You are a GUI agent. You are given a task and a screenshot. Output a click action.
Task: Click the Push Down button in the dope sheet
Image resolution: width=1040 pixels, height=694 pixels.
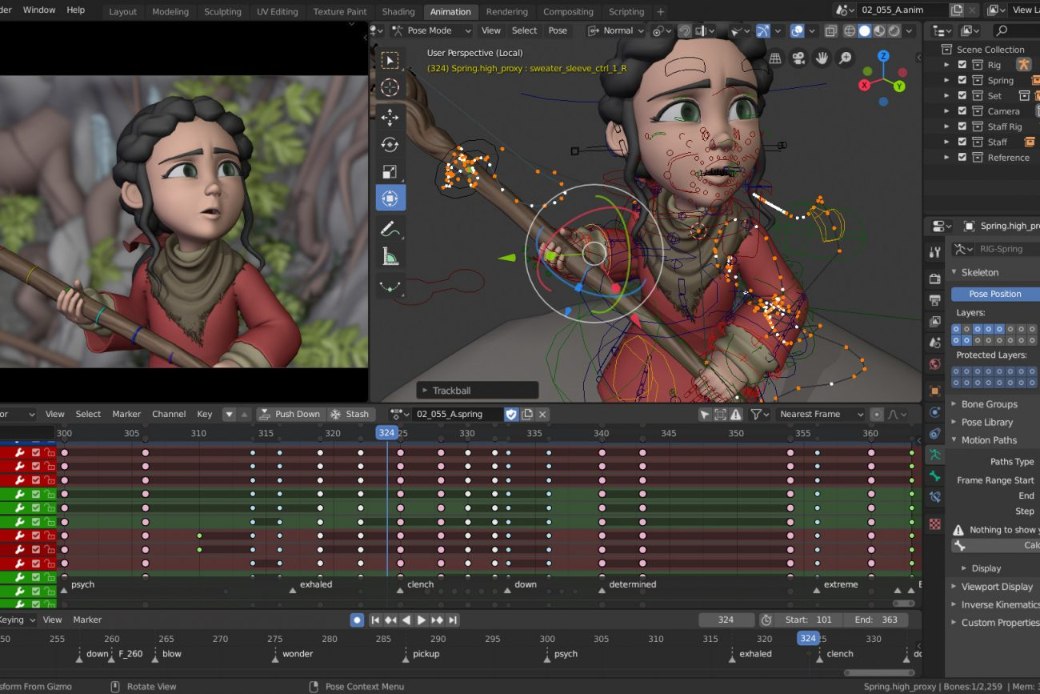[291, 413]
